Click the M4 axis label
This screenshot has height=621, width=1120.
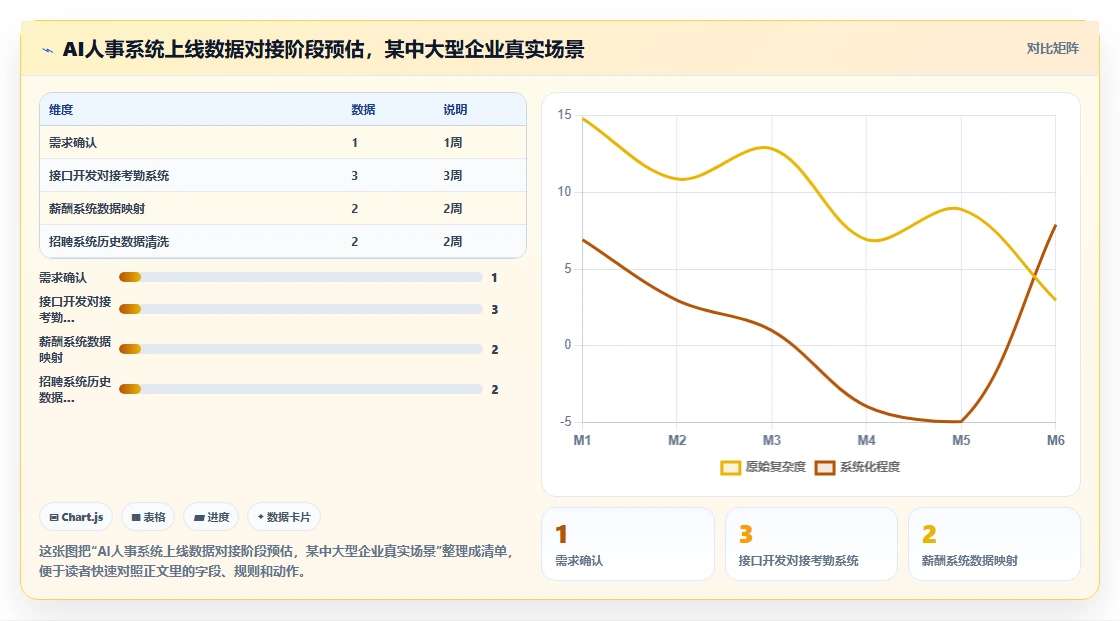click(866, 440)
